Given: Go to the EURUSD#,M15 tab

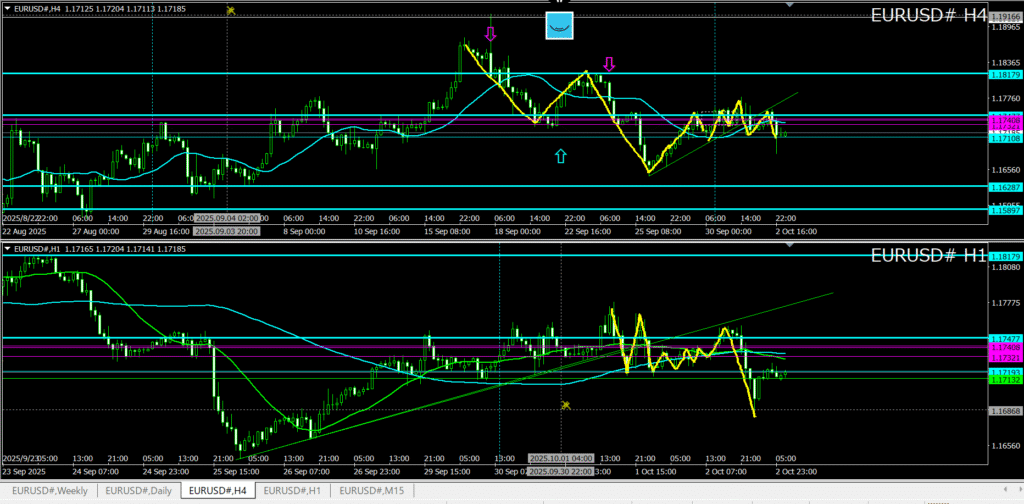Looking at the screenshot, I should point(370,491).
